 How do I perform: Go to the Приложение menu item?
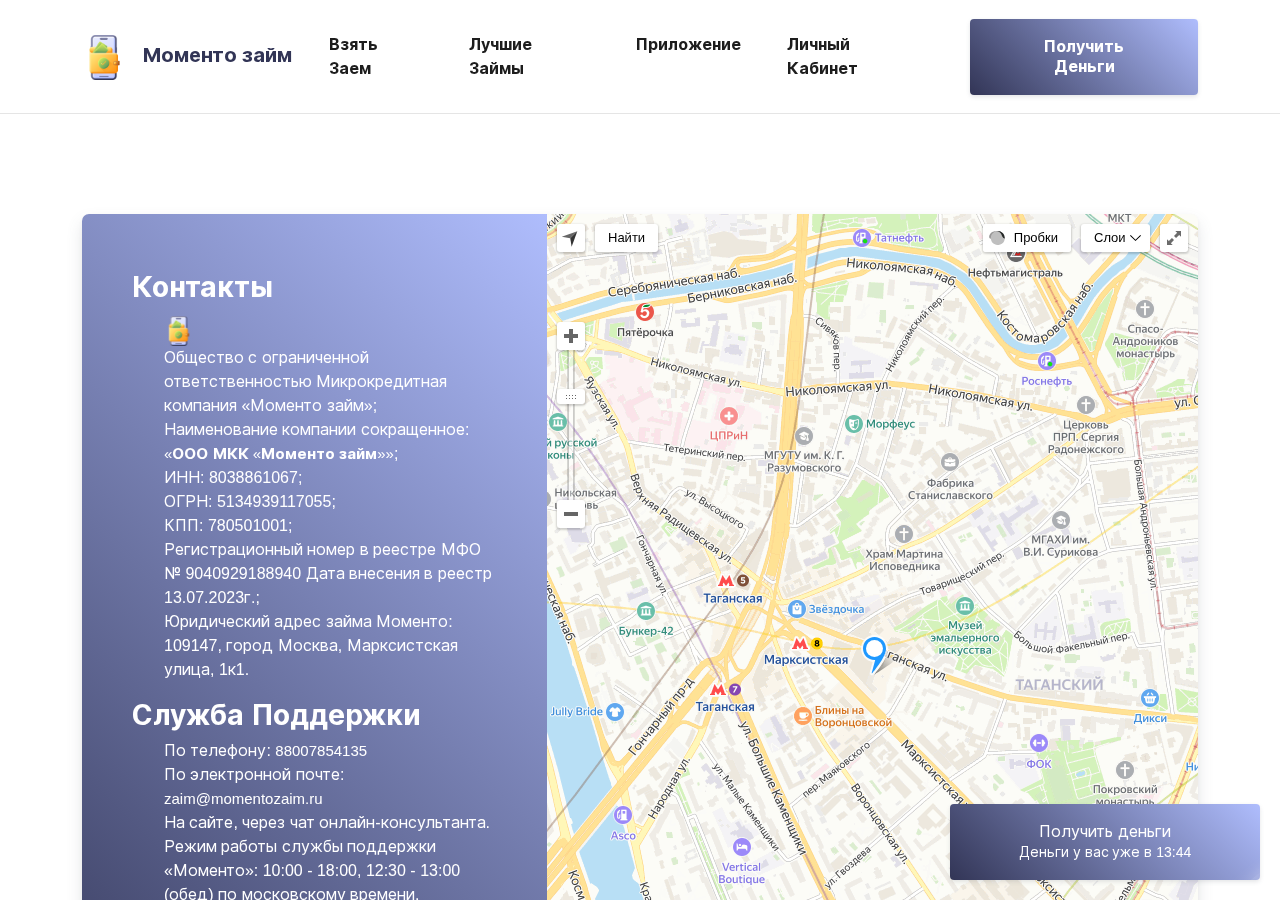pyautogui.click(x=688, y=44)
